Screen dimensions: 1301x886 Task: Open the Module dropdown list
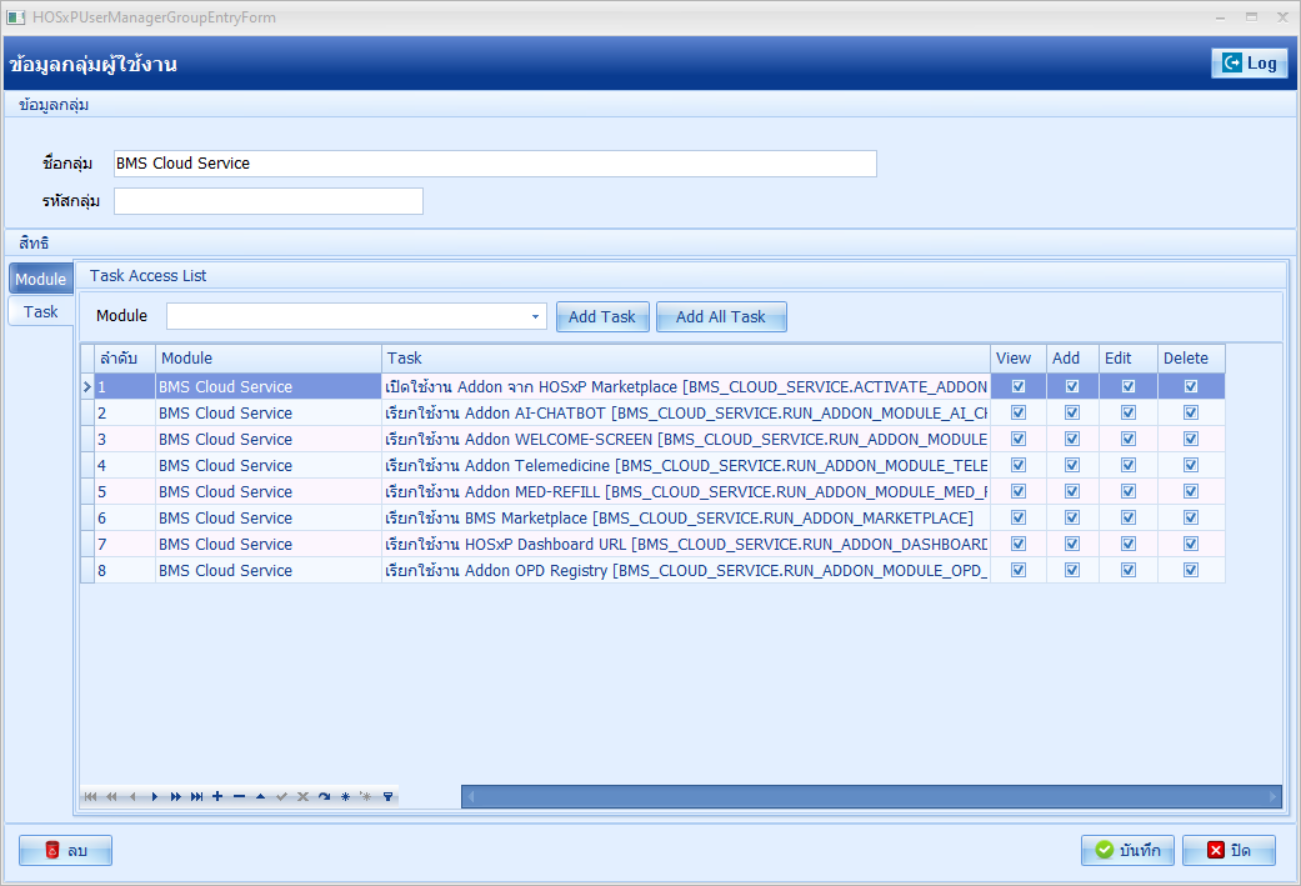[536, 317]
